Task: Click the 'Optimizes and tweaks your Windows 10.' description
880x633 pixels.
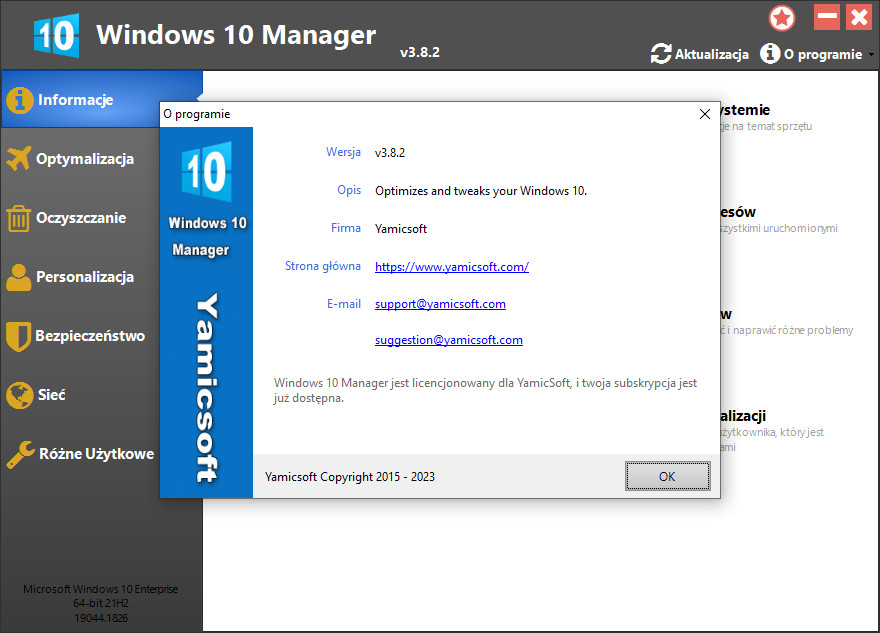Action: click(481, 191)
